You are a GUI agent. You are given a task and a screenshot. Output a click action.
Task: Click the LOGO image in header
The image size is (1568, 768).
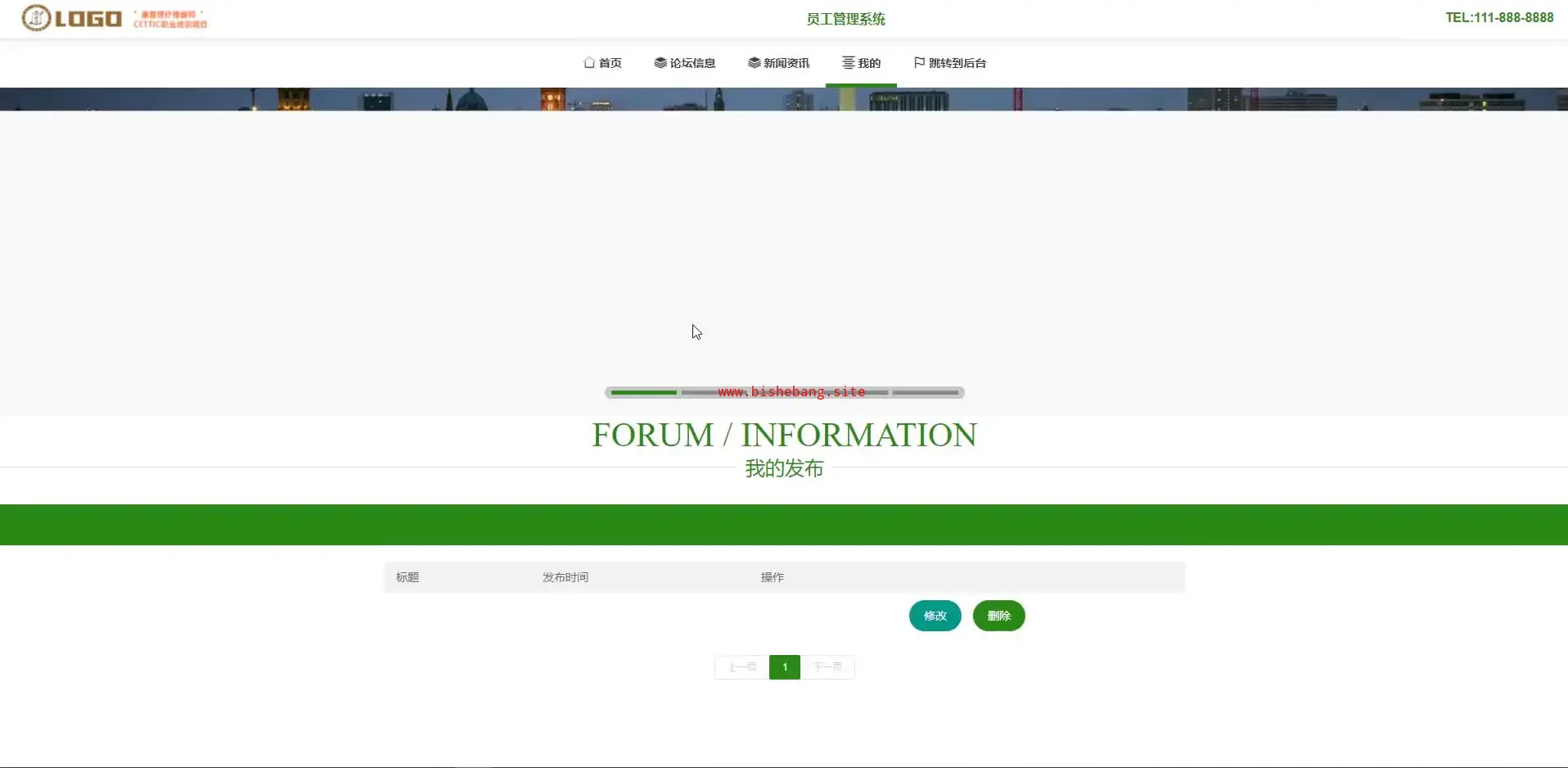click(115, 18)
